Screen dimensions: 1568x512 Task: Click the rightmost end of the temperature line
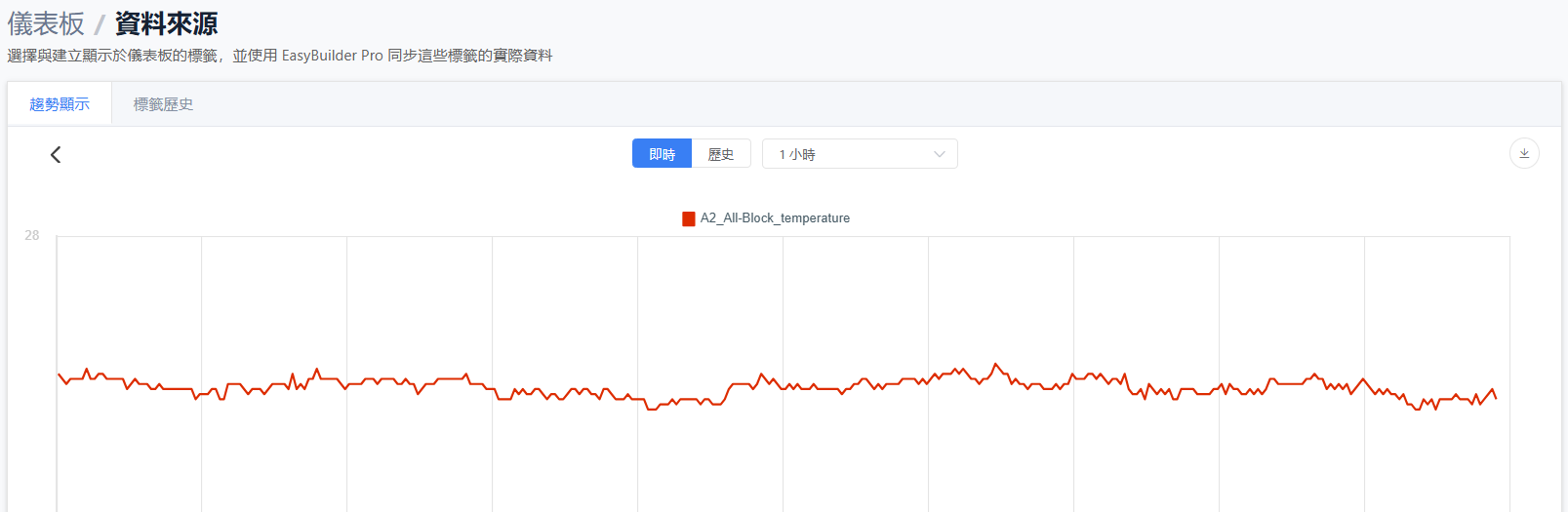(x=1496, y=398)
